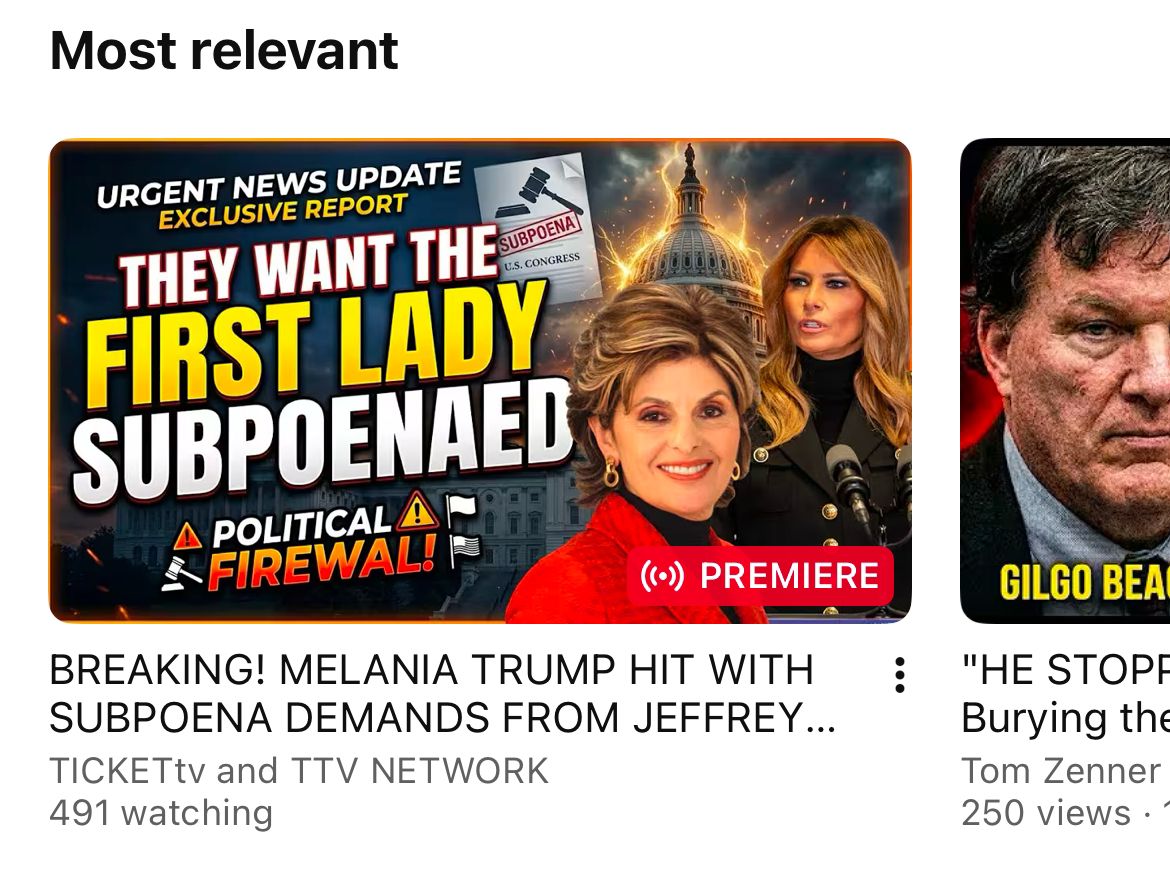Click the small American flag icon in thumbnail
Image resolution: width=1170 pixels, height=880 pixels.
(466, 551)
